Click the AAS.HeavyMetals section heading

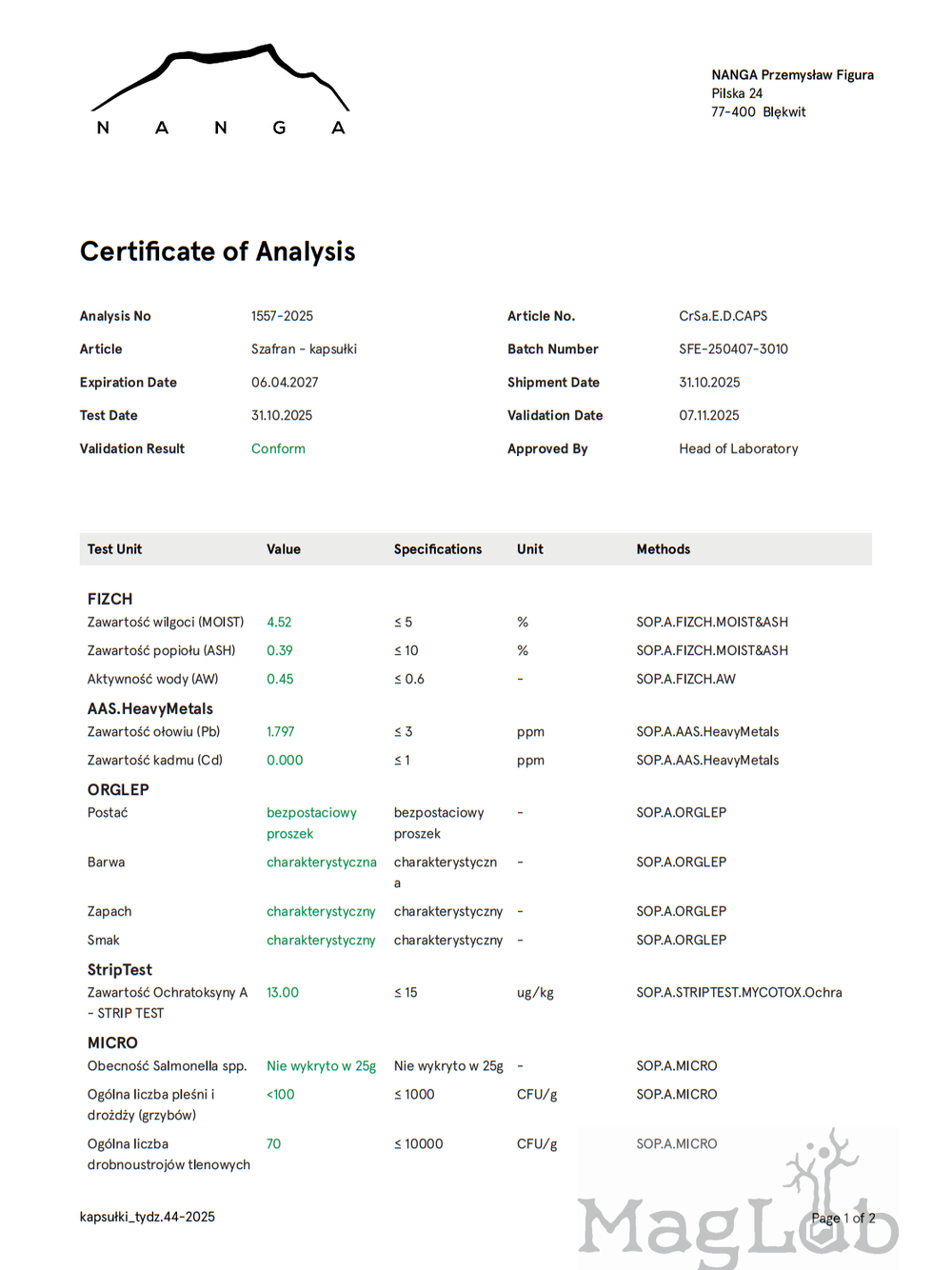click(150, 708)
